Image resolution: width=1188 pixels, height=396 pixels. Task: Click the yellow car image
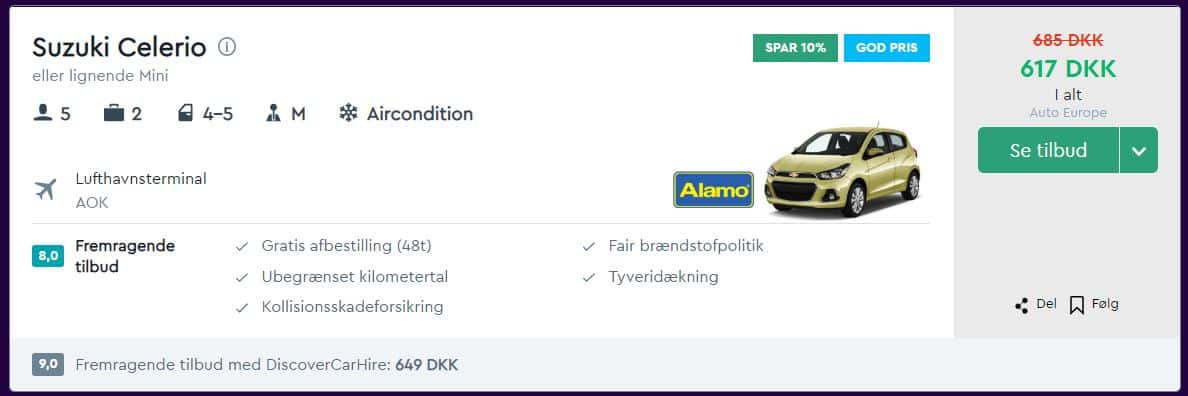(x=843, y=170)
